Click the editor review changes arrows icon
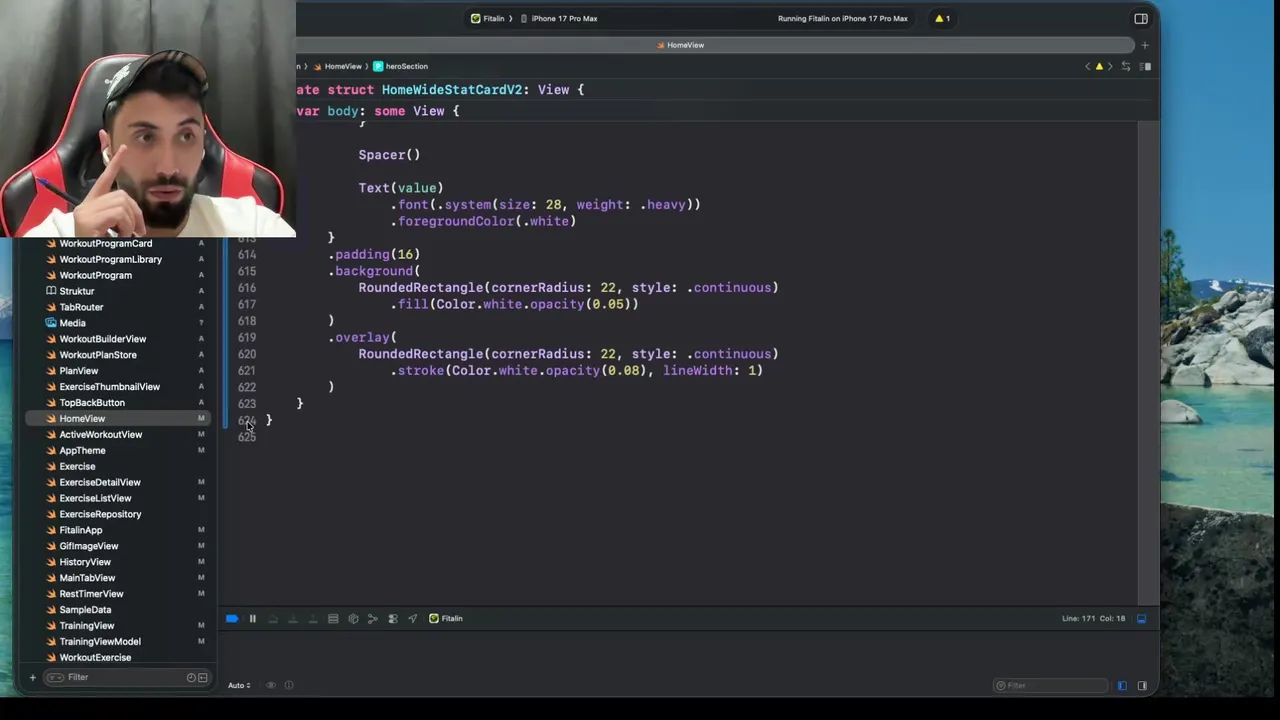The width and height of the screenshot is (1280, 720). [1126, 66]
